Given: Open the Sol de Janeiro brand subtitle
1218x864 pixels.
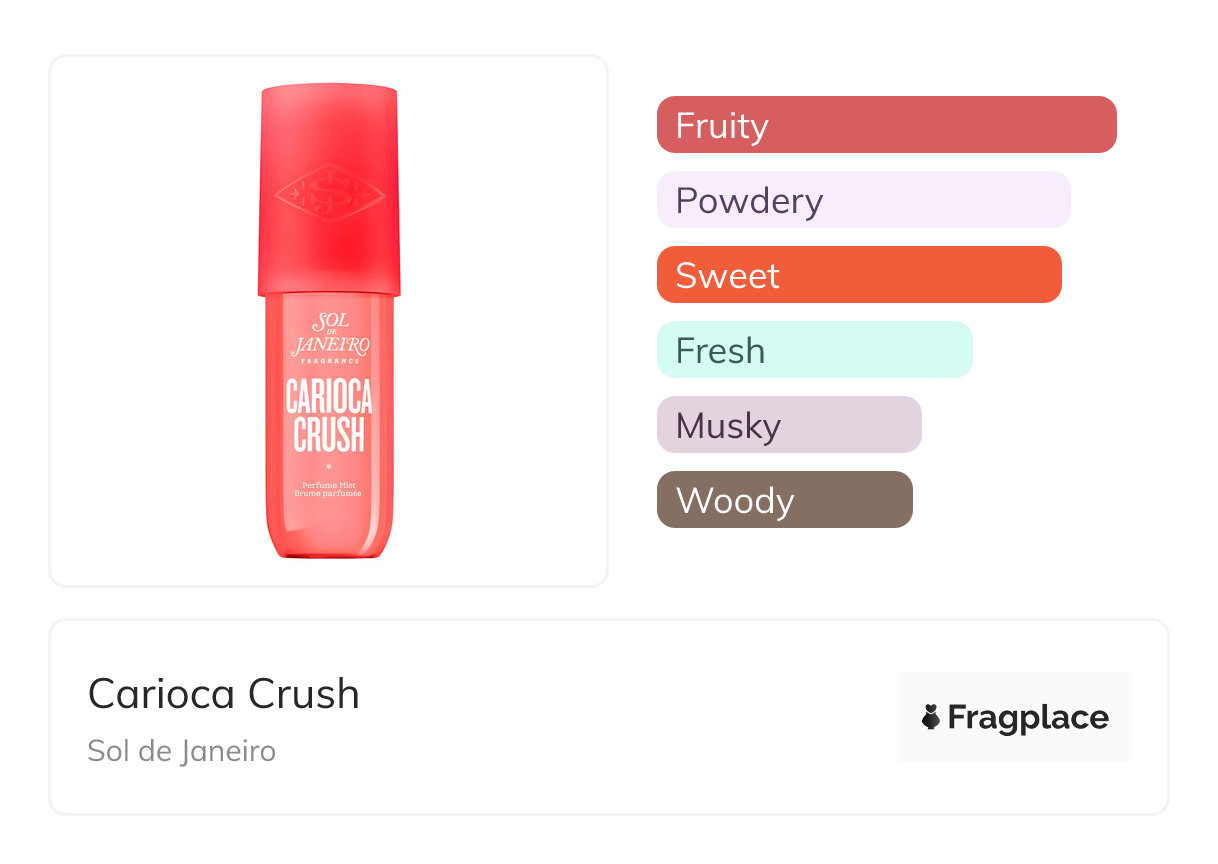Looking at the screenshot, I should coord(181,751).
